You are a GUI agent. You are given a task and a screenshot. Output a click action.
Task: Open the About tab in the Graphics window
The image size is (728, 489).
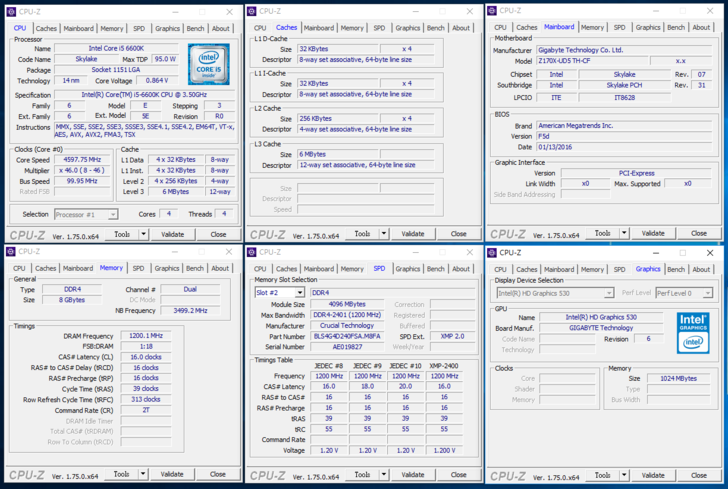coord(702,269)
